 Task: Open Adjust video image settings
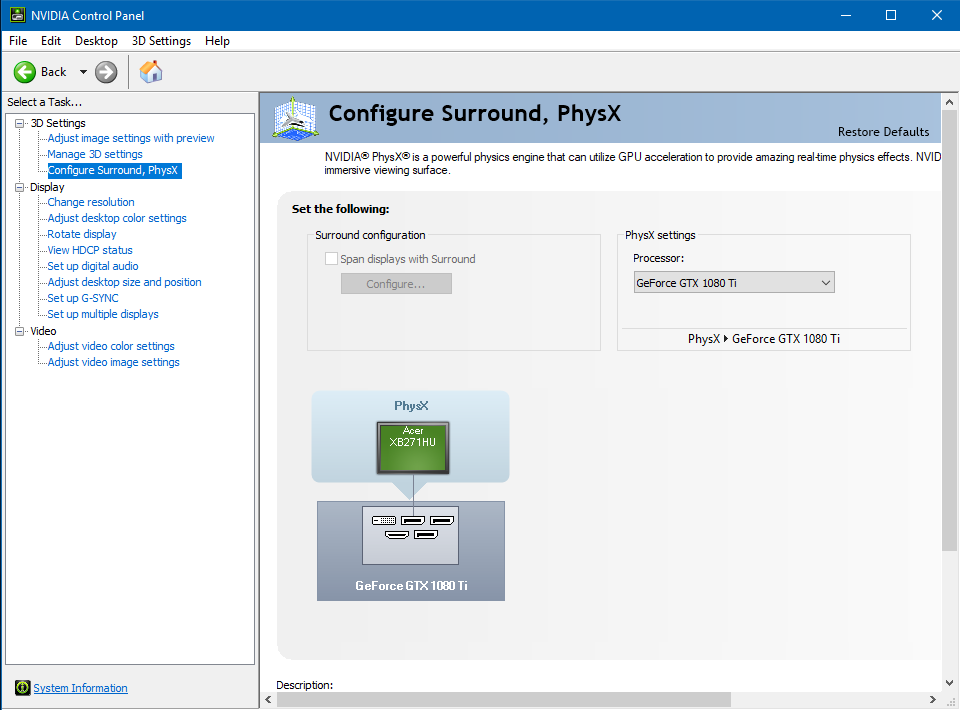(113, 362)
